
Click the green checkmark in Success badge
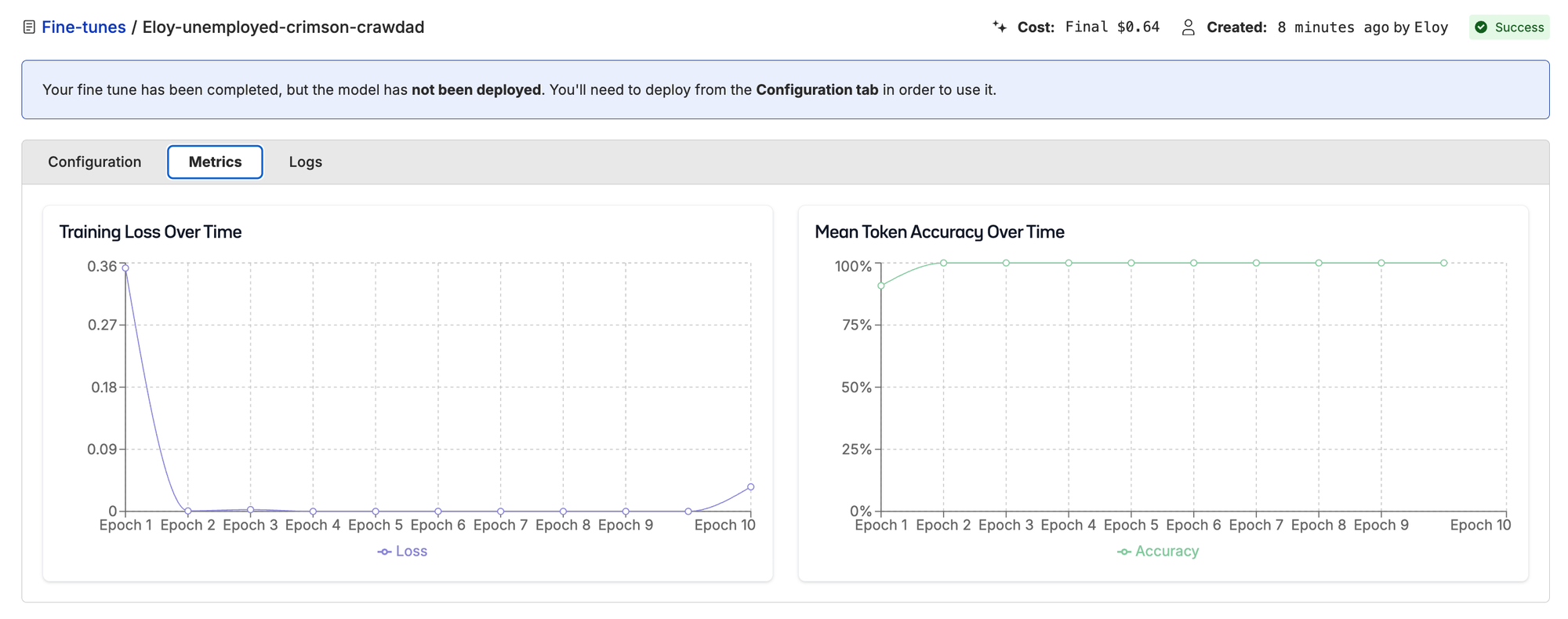(1481, 27)
